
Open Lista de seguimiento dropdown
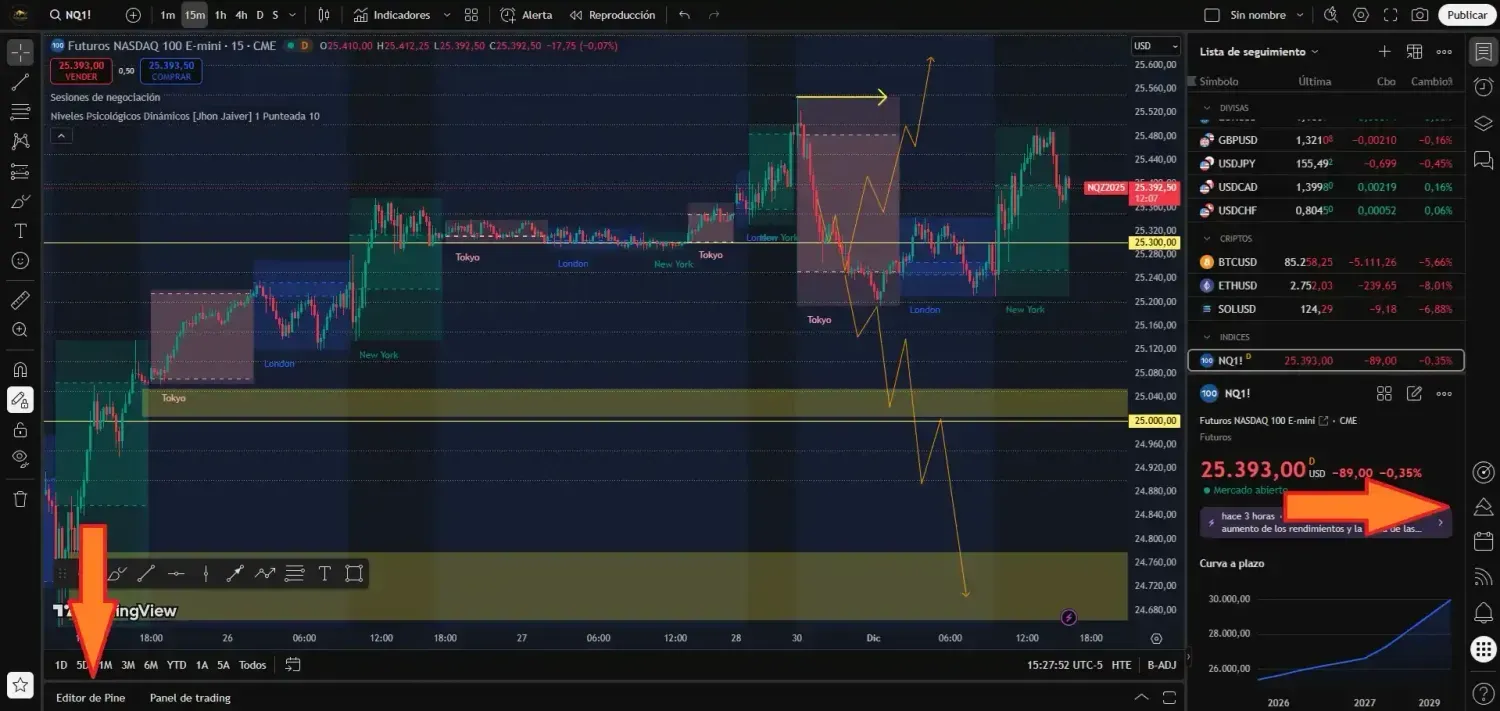(1258, 52)
